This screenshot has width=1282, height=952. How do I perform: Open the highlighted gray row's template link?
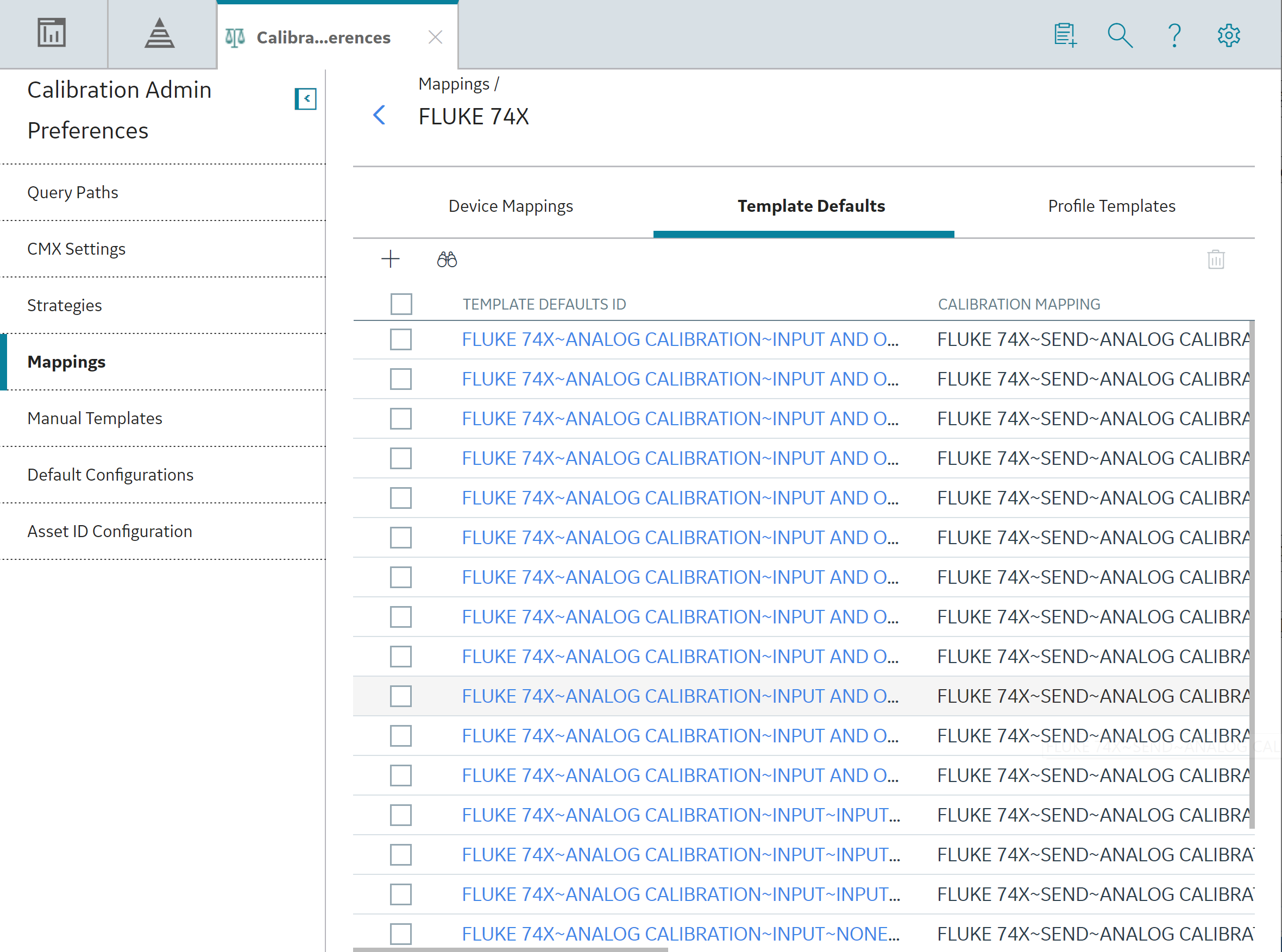680,697
